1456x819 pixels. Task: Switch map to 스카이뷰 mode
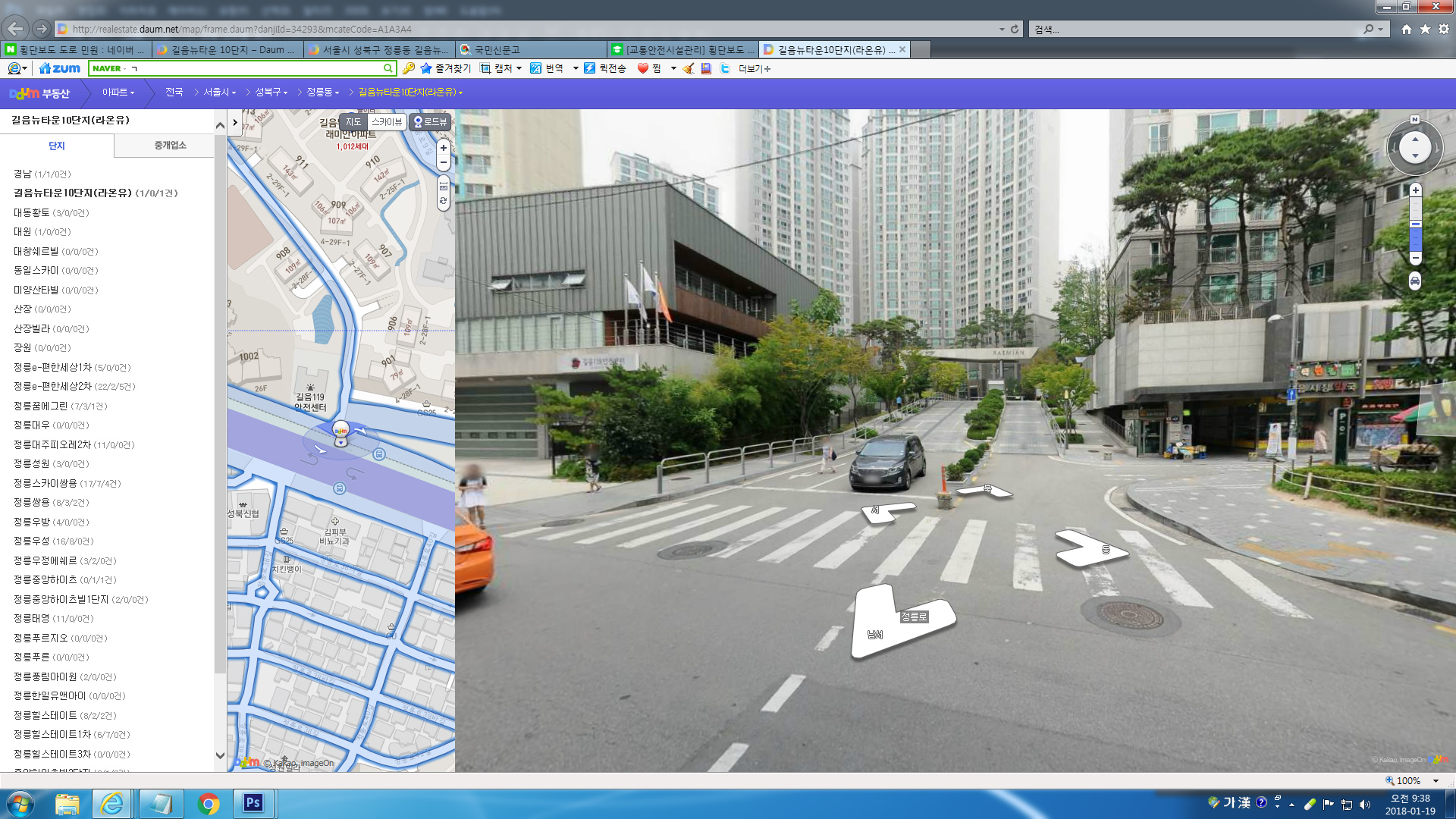387,122
